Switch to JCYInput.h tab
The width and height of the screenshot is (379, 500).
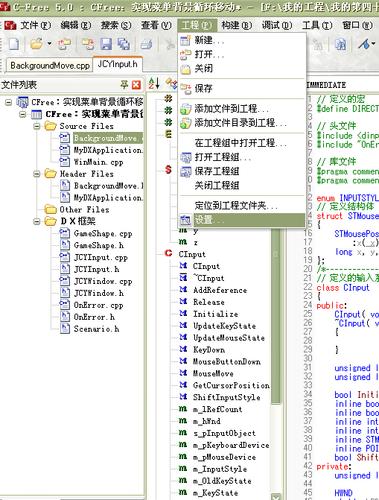(117, 64)
